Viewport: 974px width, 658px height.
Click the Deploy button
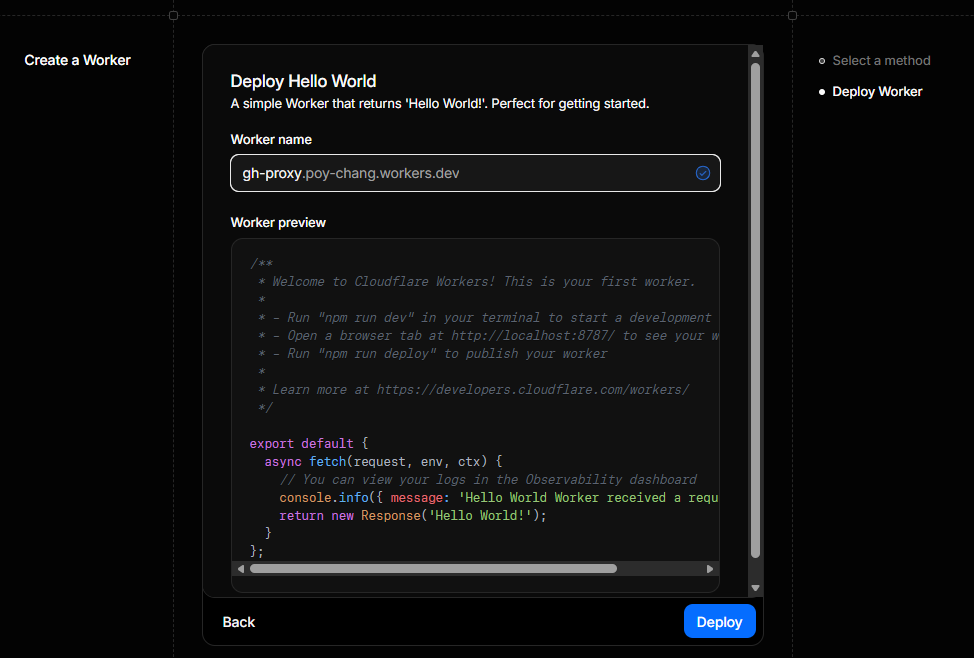[719, 621]
